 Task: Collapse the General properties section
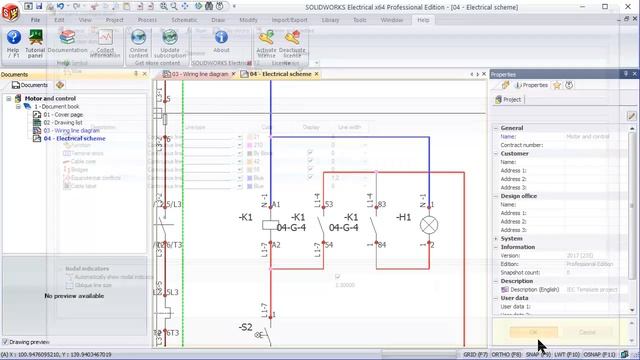click(496, 128)
